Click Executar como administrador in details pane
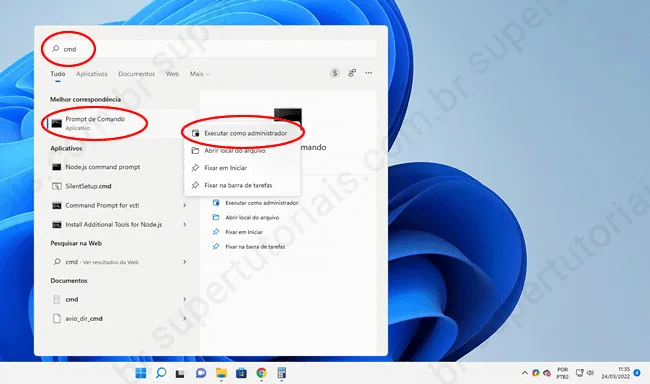The height and width of the screenshot is (384, 650). click(x=262, y=203)
